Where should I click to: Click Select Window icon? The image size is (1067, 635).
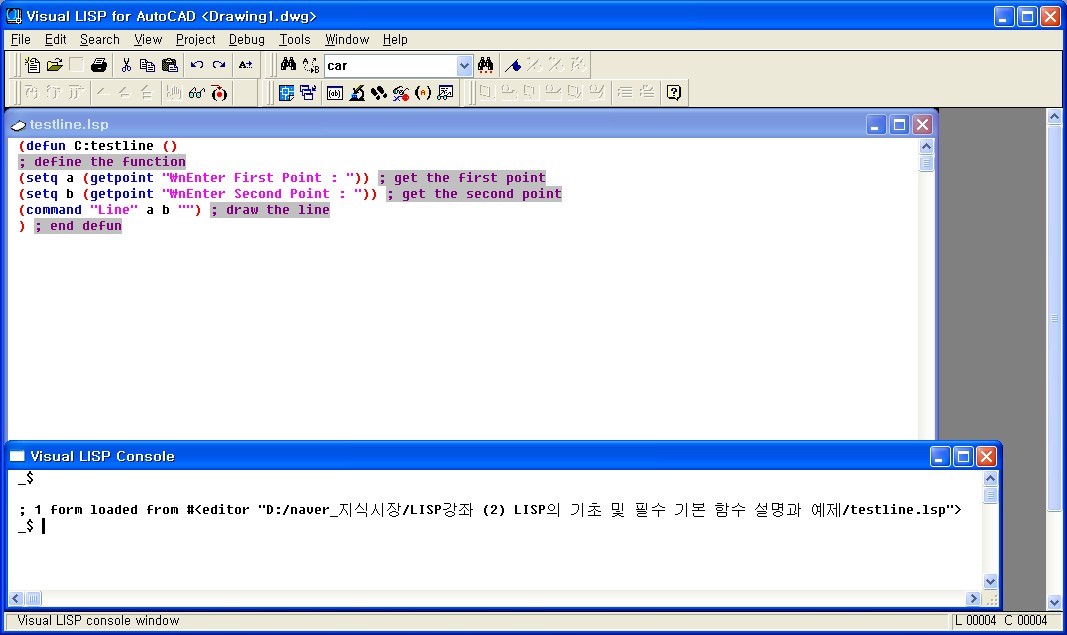point(308,93)
